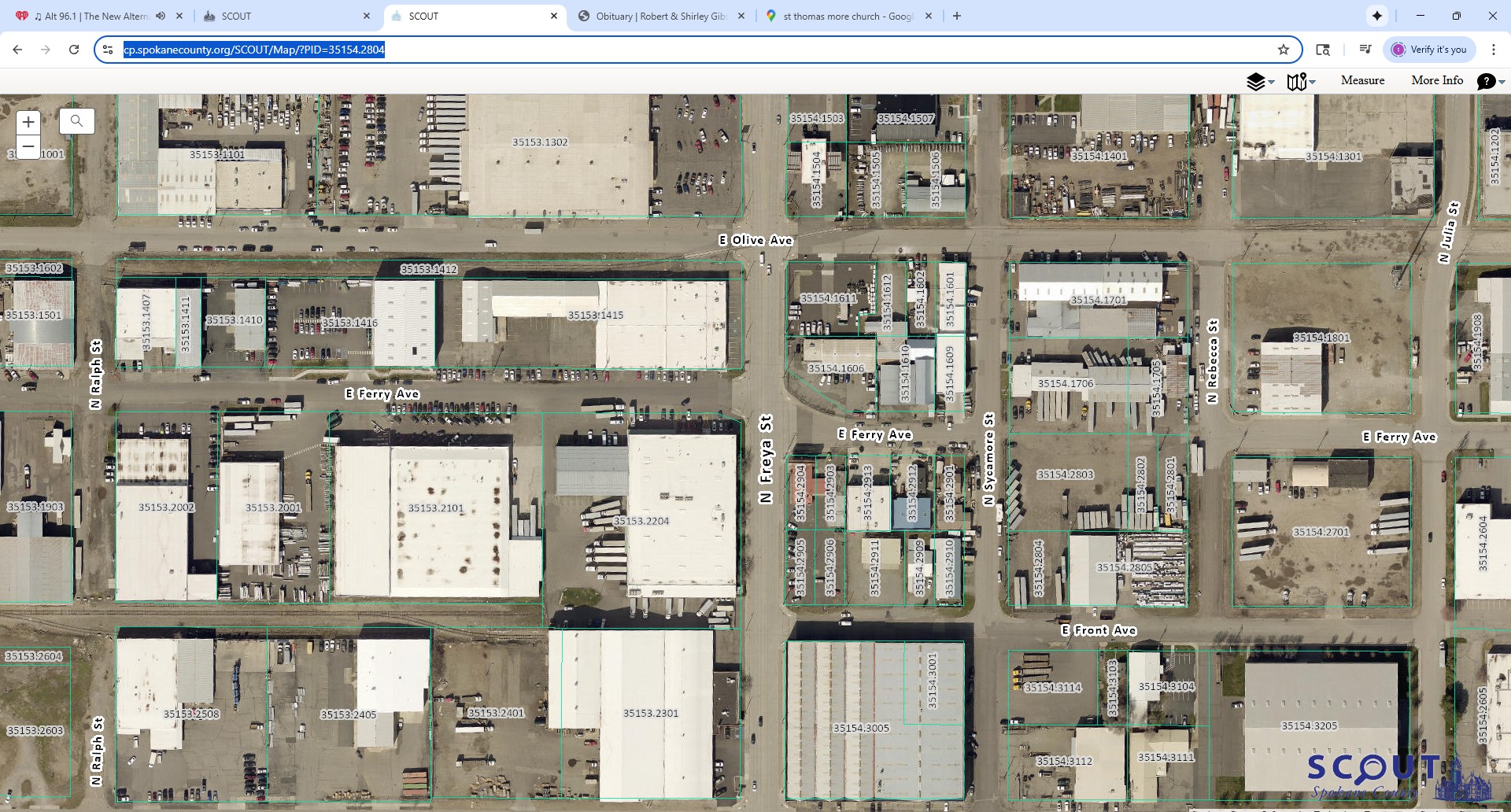Close the st thomas more church tab

coord(929,16)
